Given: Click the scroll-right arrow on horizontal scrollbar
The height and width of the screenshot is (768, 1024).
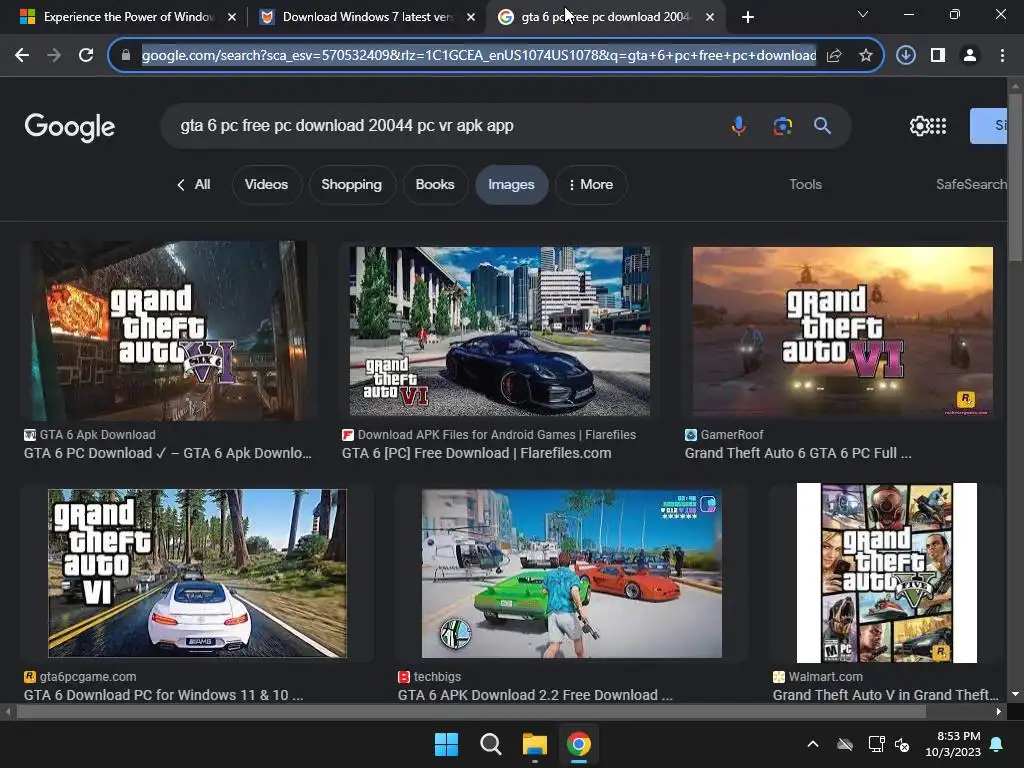Looking at the screenshot, I should 999,711.
